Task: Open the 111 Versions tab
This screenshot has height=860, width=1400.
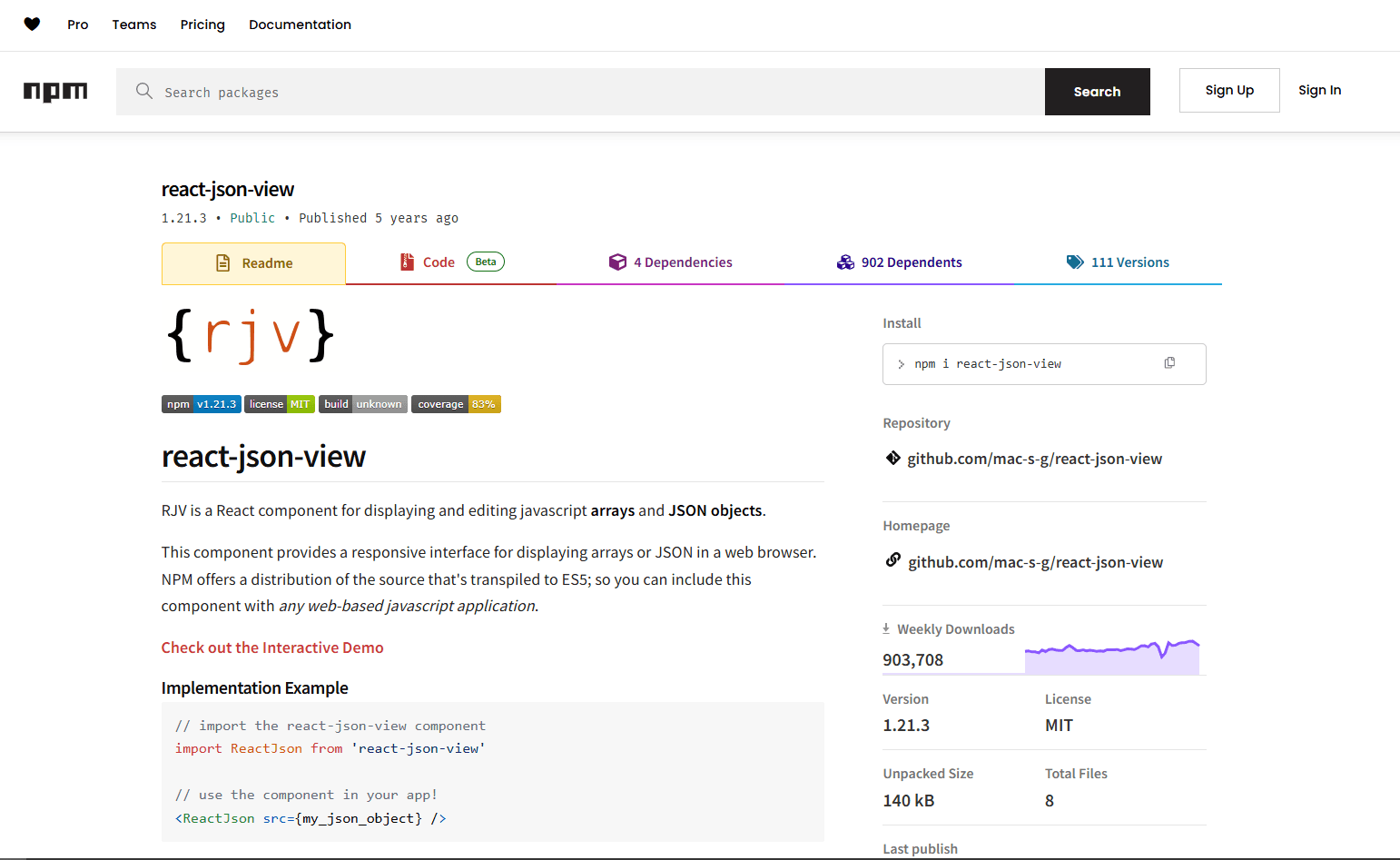Action: (x=1130, y=262)
